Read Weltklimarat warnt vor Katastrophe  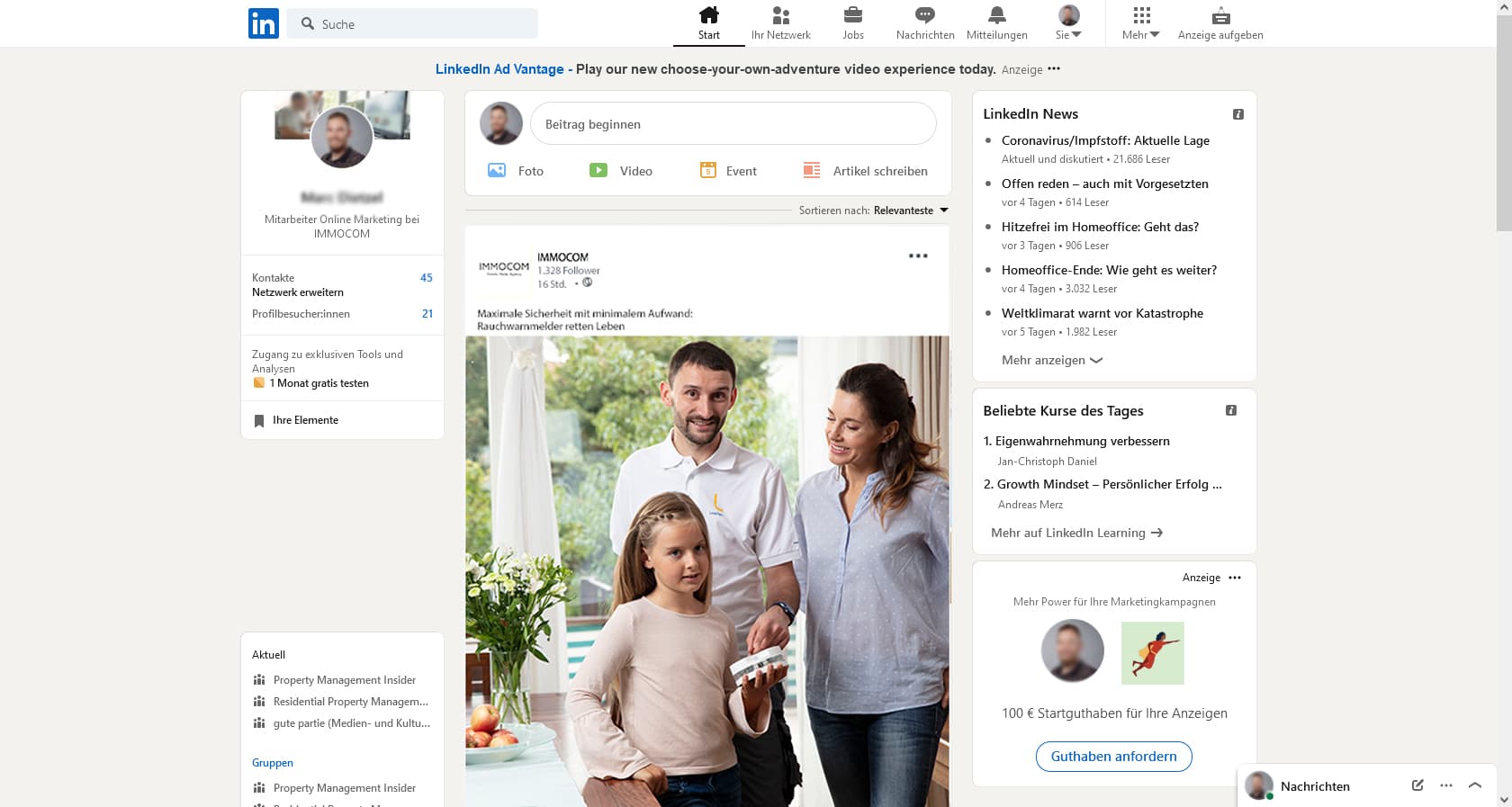click(x=1102, y=313)
